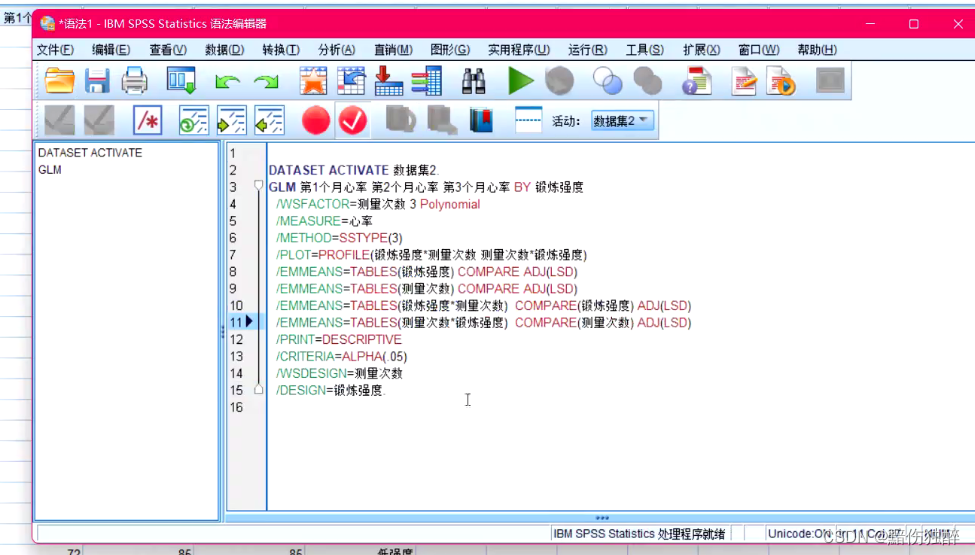975x555 pixels.
Task: Open the 编辑(E) menu
Action: 111,50
